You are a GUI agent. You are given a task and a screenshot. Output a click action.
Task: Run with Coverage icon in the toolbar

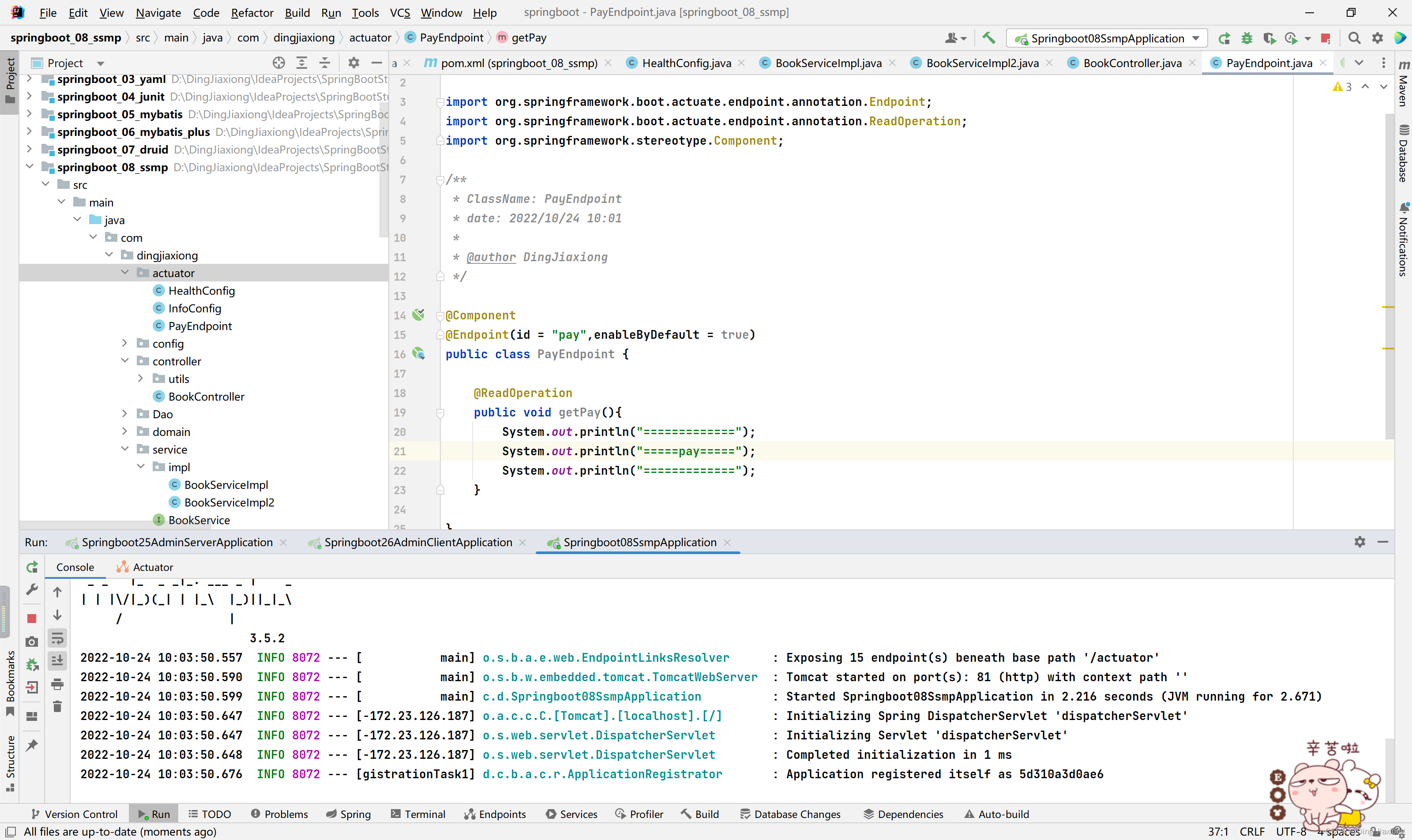coord(1269,38)
